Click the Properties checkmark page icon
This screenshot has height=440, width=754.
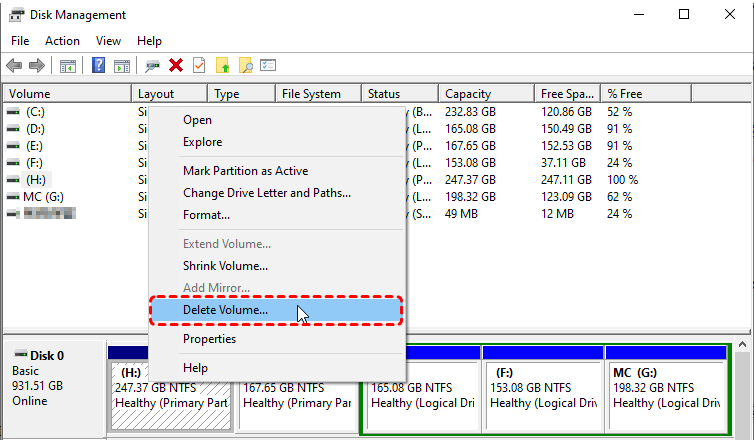(x=199, y=66)
